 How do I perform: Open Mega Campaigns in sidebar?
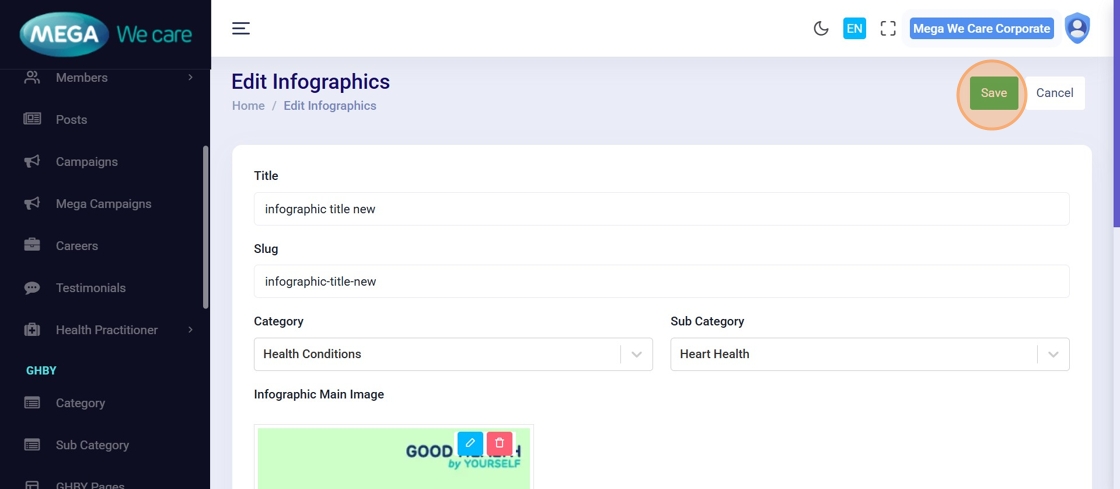(103, 204)
